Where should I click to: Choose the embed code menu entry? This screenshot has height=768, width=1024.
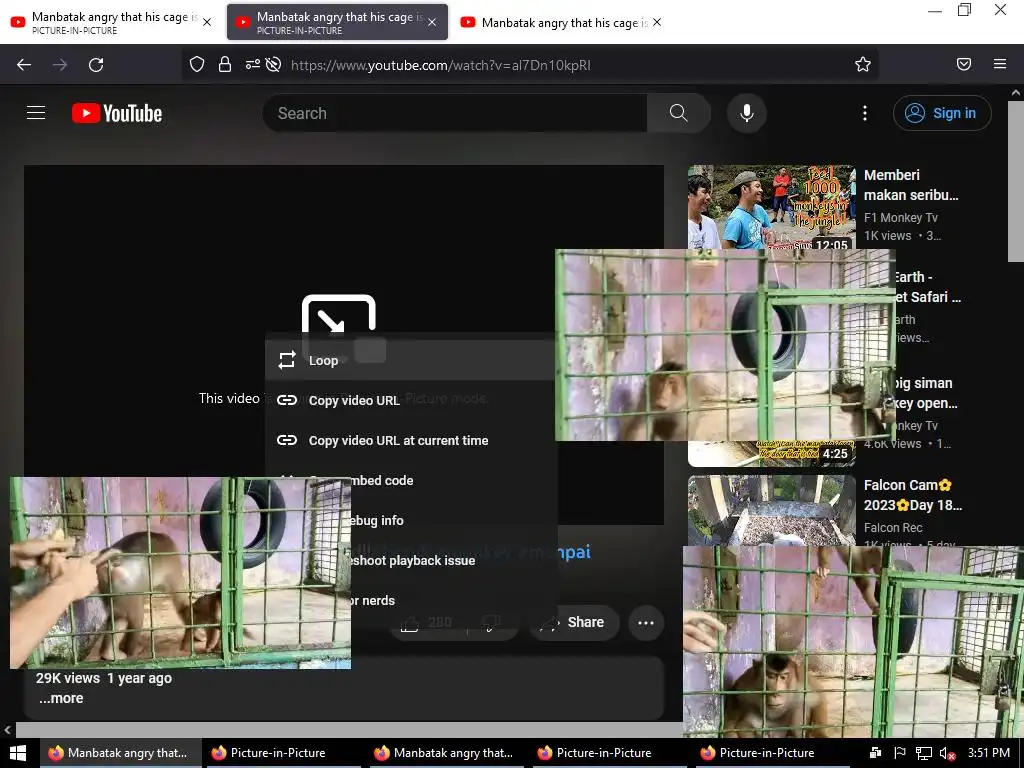pos(453,480)
